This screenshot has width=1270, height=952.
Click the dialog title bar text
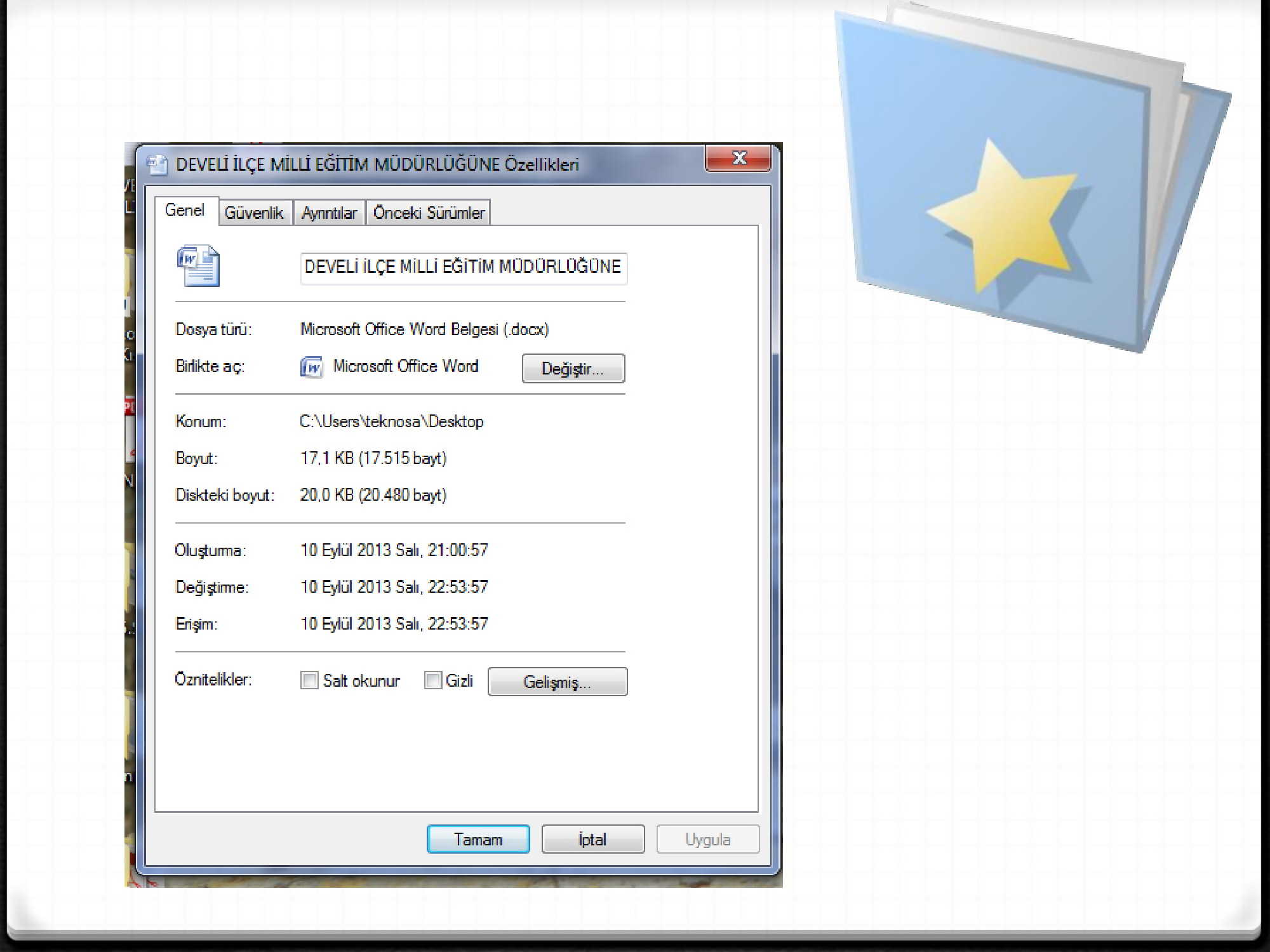pyautogui.click(x=377, y=164)
